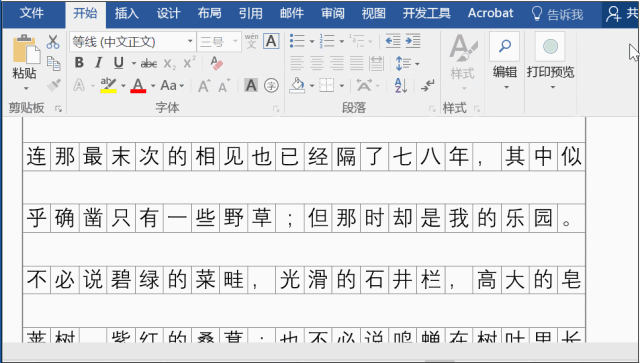
Task: Click the Print Preview 打印预览 button
Action: (550, 61)
